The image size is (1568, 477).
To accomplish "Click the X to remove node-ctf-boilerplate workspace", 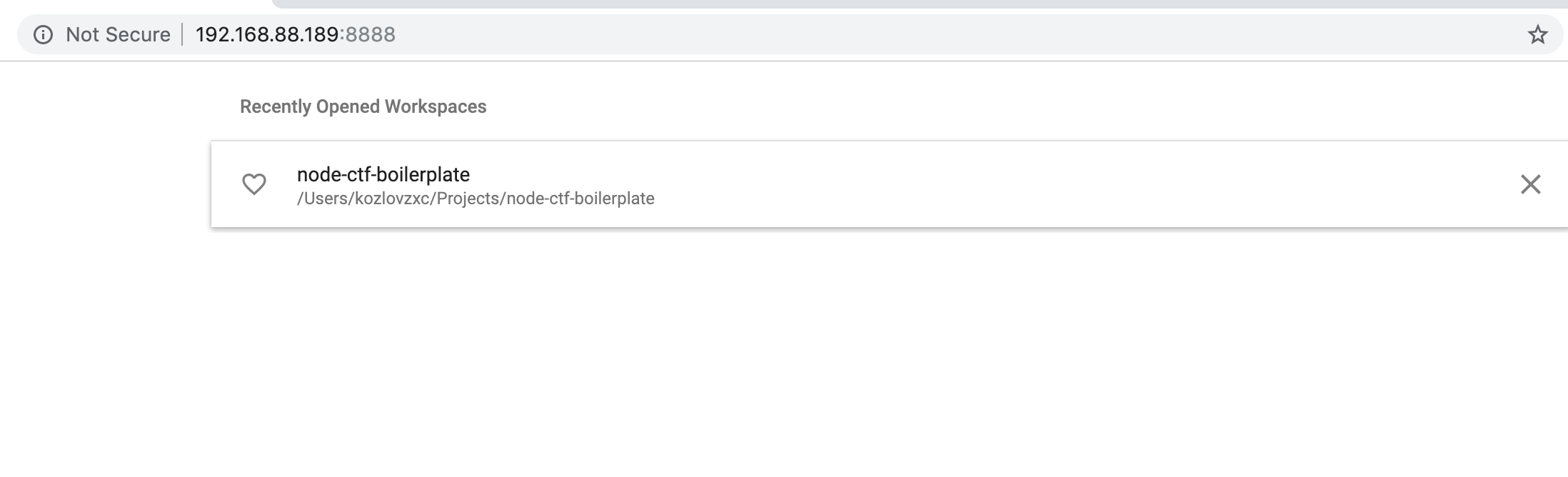I will 1531,184.
